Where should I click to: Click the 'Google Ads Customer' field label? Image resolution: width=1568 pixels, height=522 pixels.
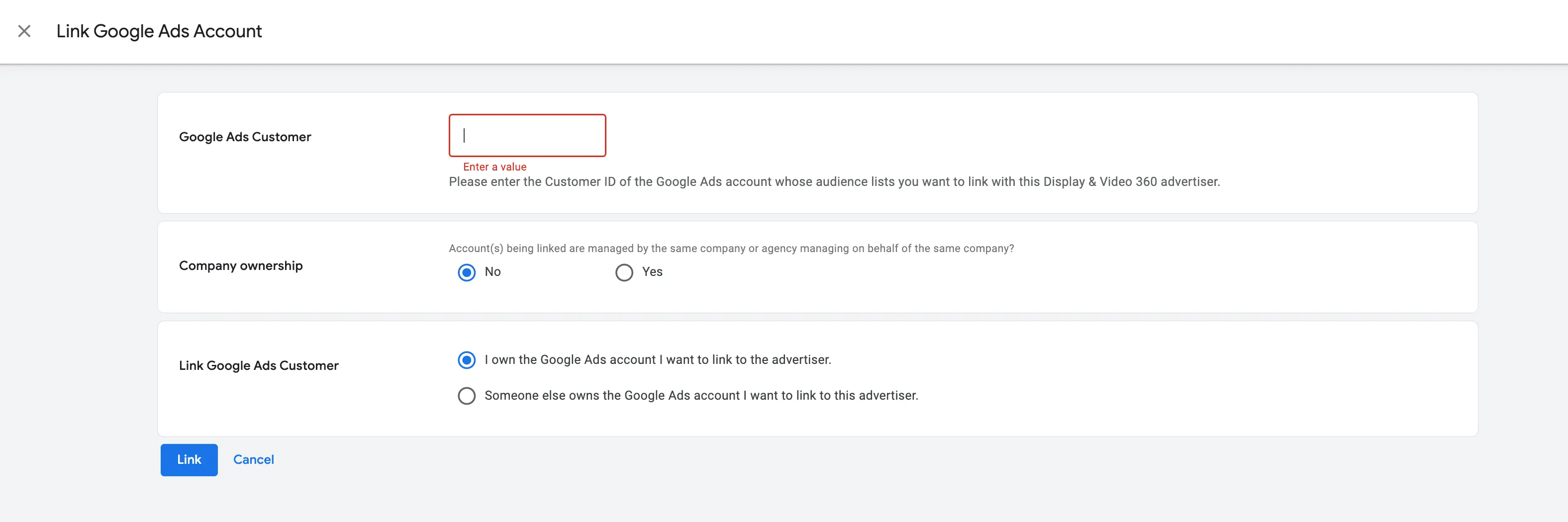tap(245, 137)
